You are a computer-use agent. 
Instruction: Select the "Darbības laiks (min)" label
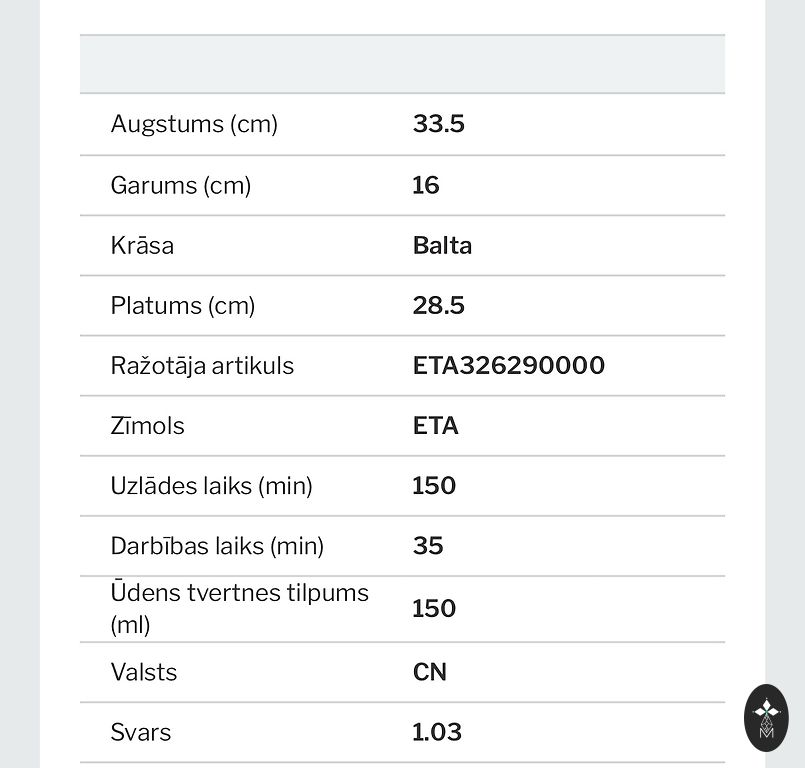point(217,546)
